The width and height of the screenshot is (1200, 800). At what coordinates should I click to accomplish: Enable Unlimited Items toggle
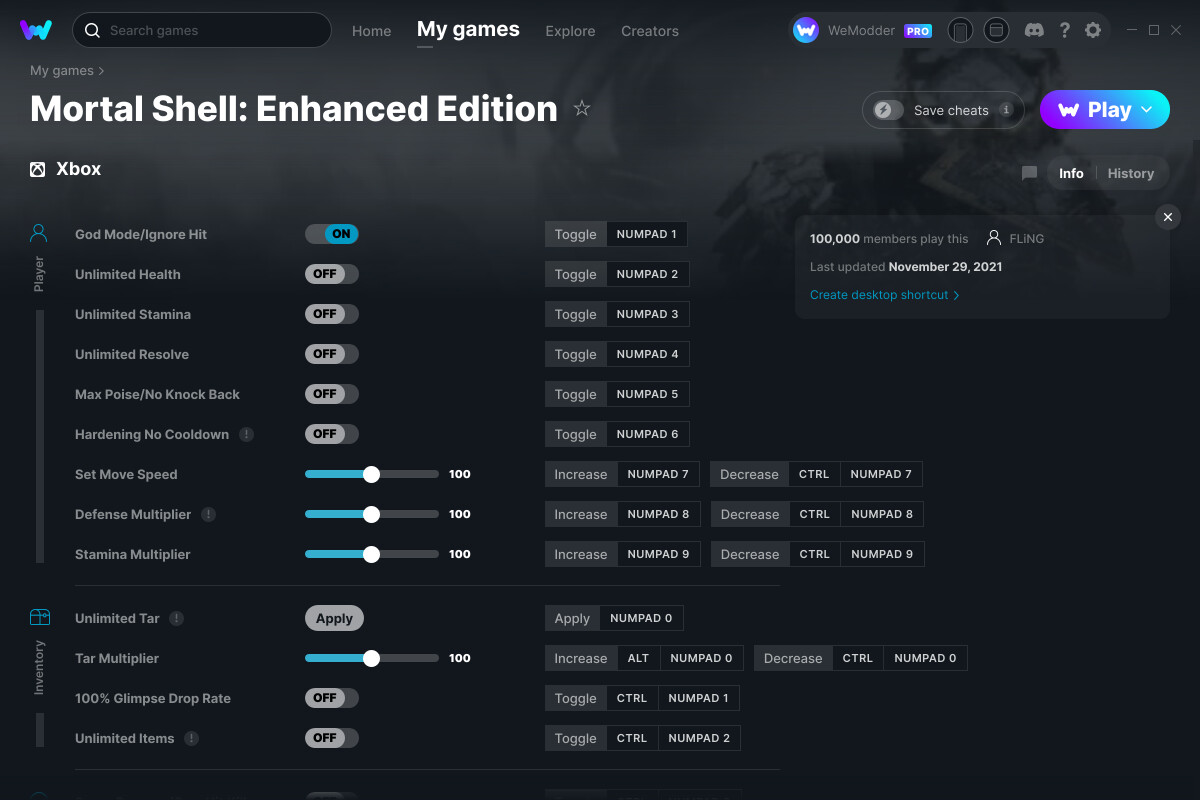pyautogui.click(x=331, y=738)
